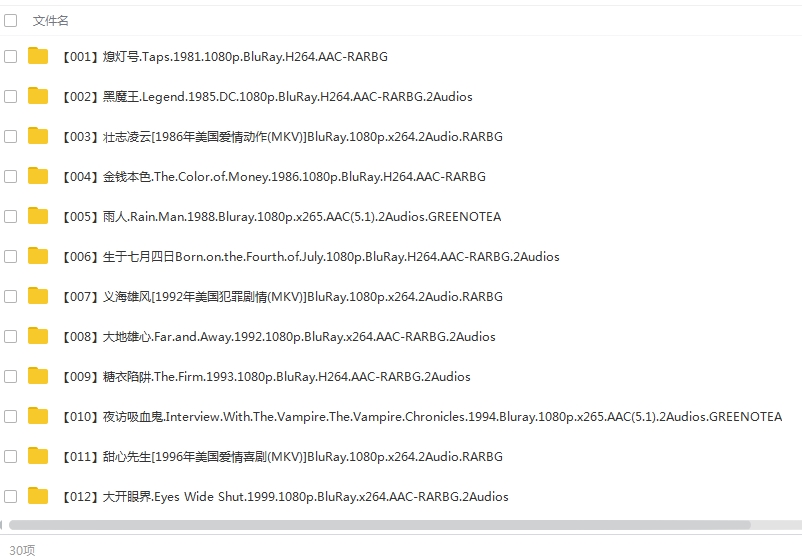Mark checkbox for [008] 大地雄心

tap(10, 336)
